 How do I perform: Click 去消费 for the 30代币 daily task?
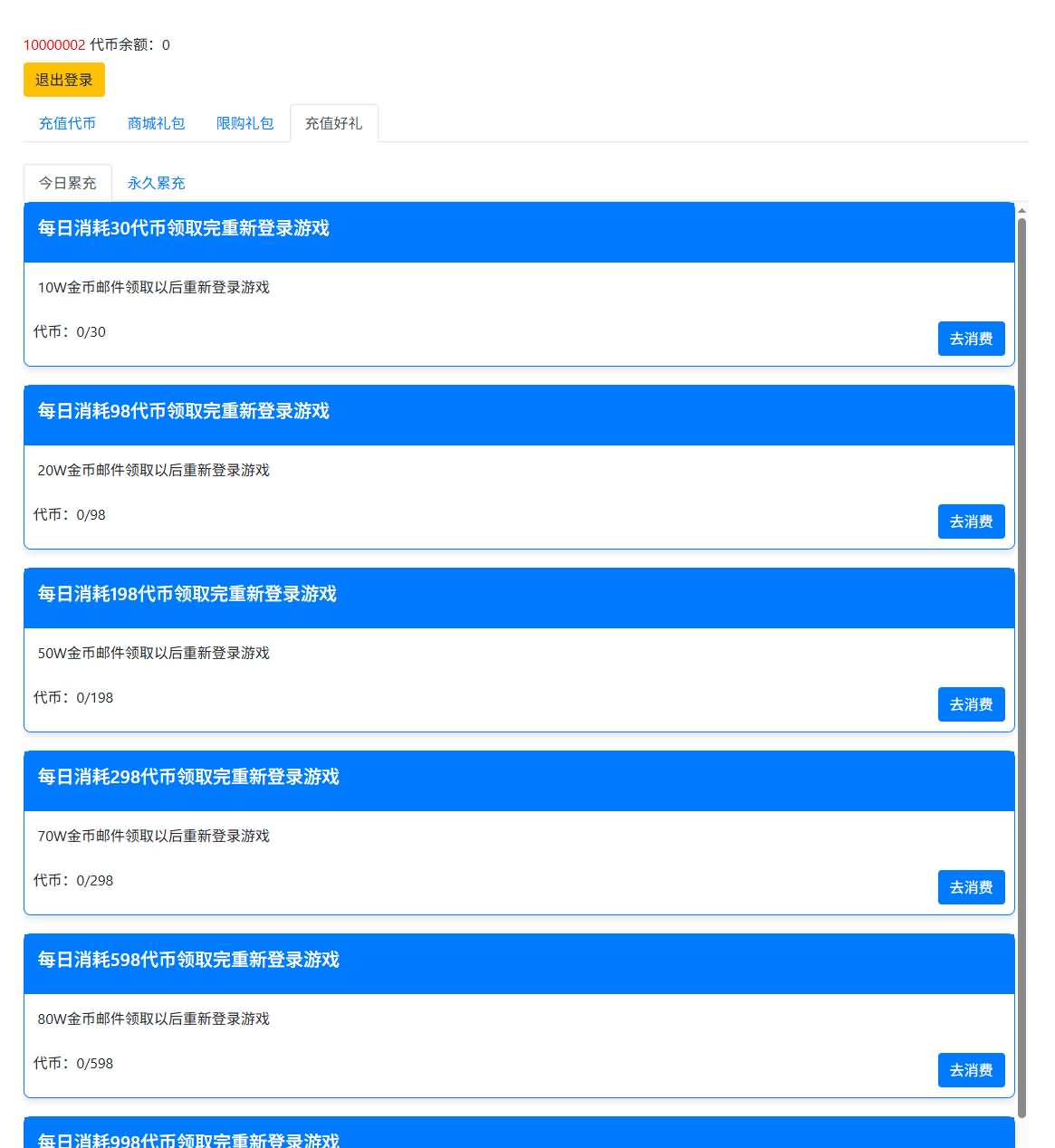(971, 339)
